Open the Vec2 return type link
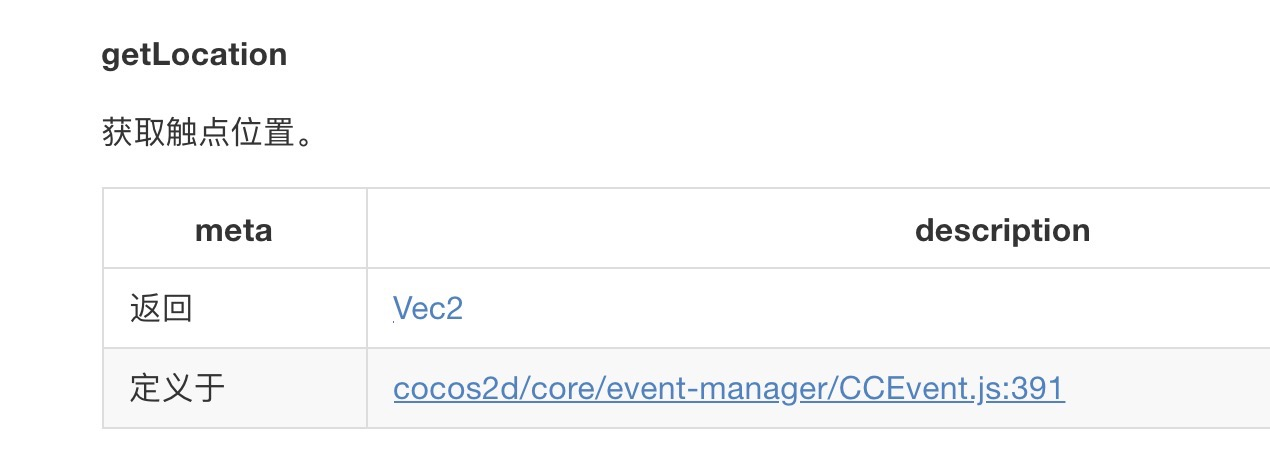Screen dimensions: 1270x452 coord(428,309)
